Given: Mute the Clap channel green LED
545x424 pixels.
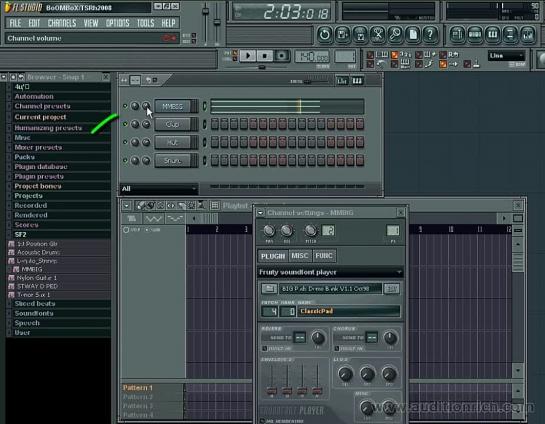Looking at the screenshot, I should [125, 124].
